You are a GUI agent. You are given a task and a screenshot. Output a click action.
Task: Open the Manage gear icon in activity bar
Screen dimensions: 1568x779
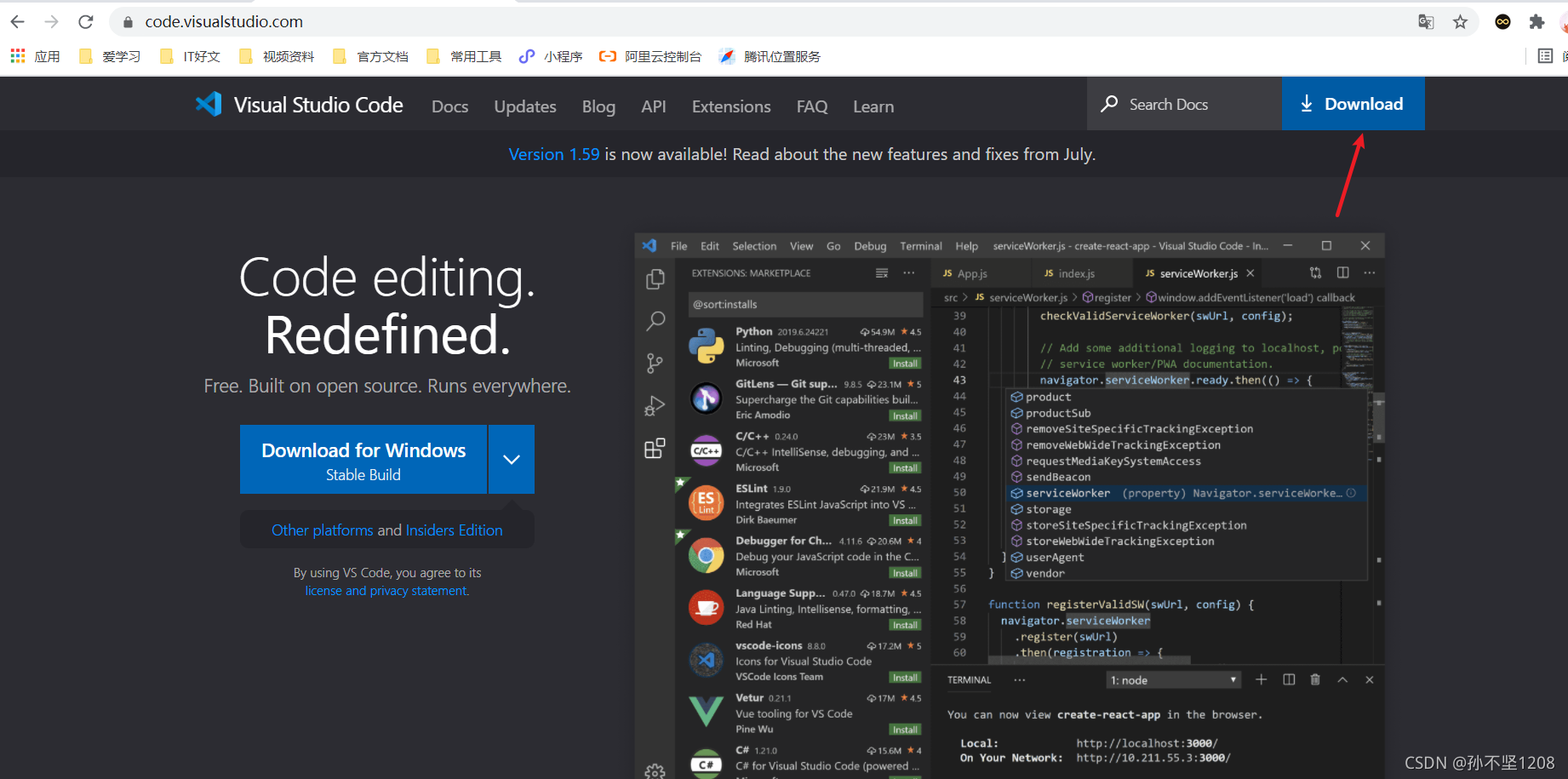655,771
